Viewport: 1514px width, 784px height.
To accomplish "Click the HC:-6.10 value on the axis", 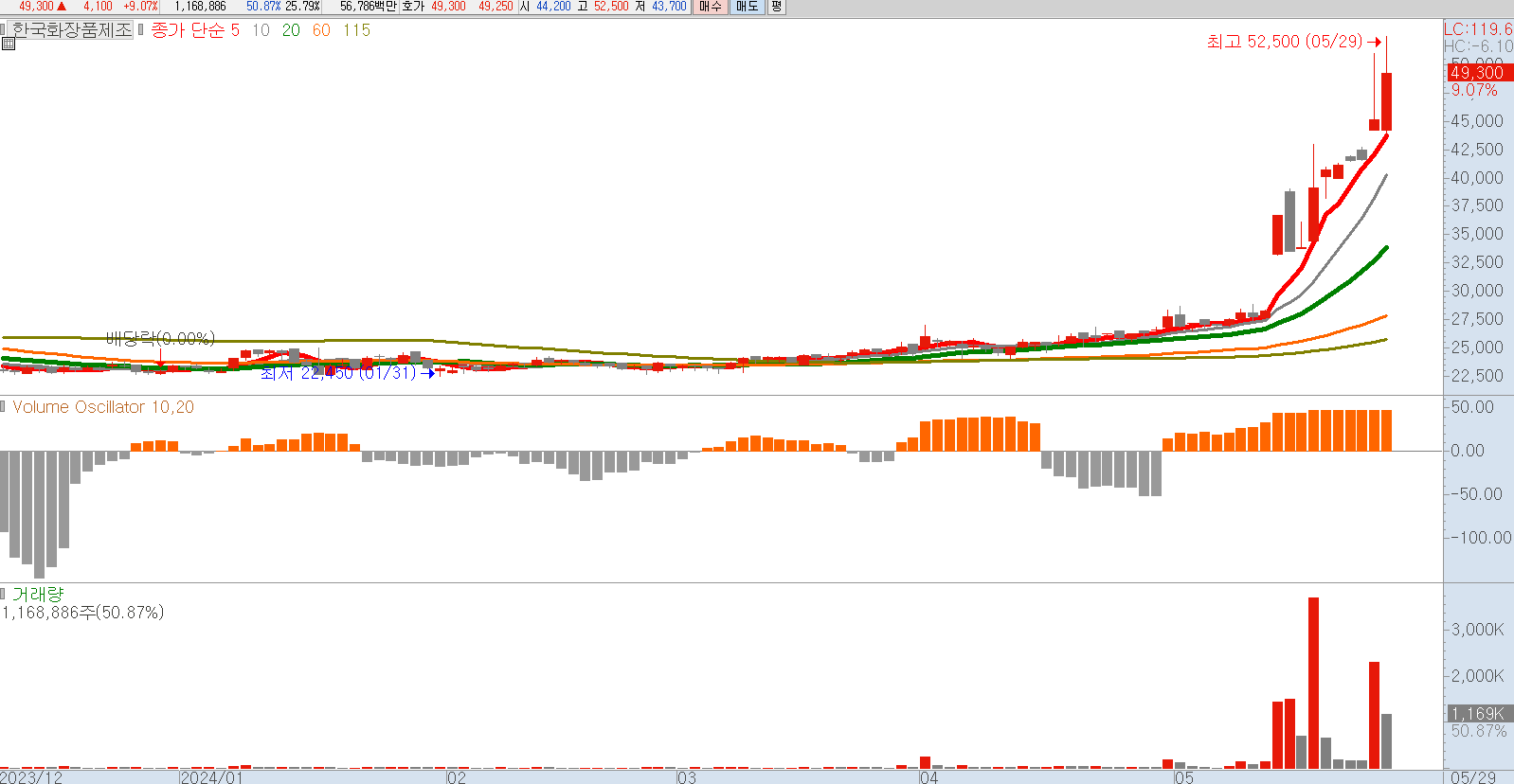I will pos(1478,46).
